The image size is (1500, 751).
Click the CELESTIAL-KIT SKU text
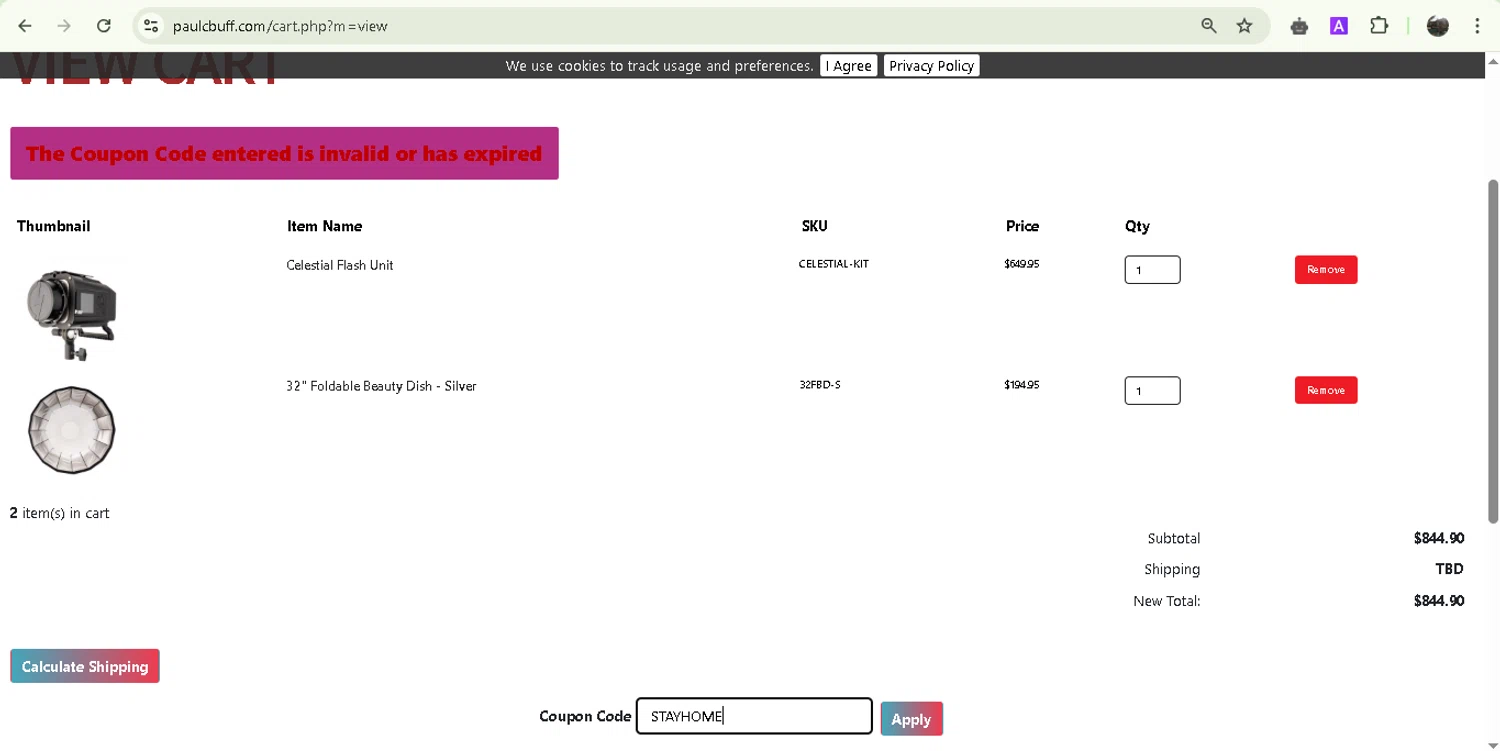pyautogui.click(x=834, y=264)
